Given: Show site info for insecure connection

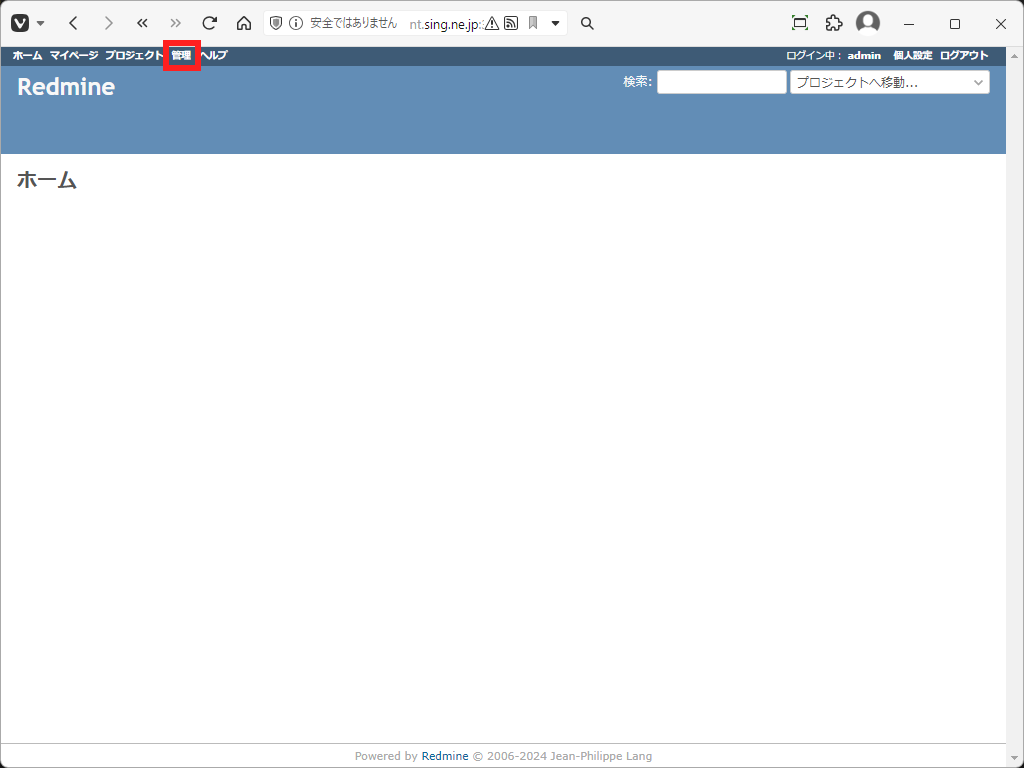Looking at the screenshot, I should point(296,24).
